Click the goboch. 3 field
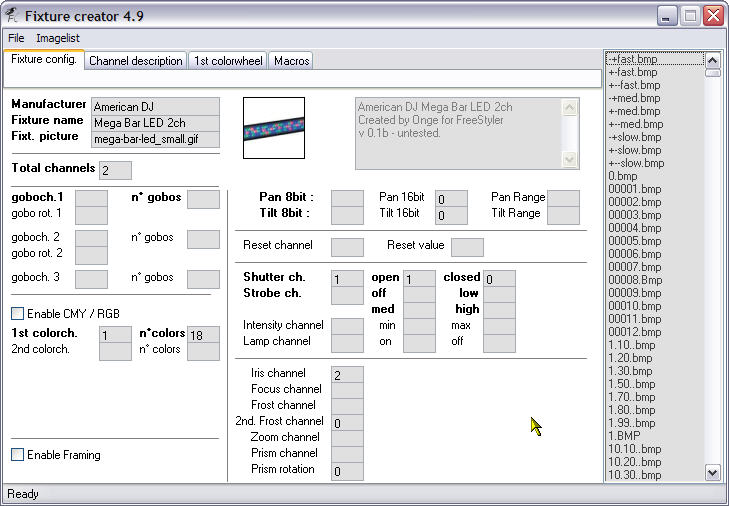729x506 pixels. pos(92,279)
